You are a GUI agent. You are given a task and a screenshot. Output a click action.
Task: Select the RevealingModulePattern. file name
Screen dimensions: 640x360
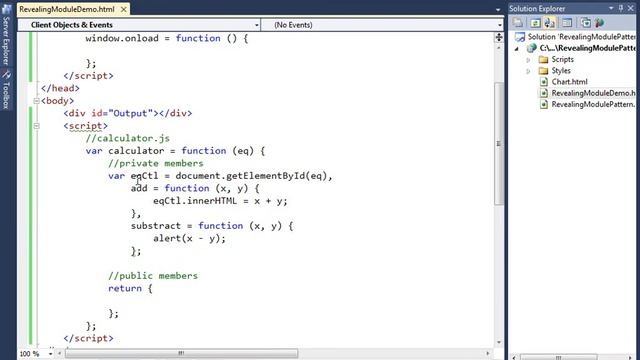pos(593,104)
